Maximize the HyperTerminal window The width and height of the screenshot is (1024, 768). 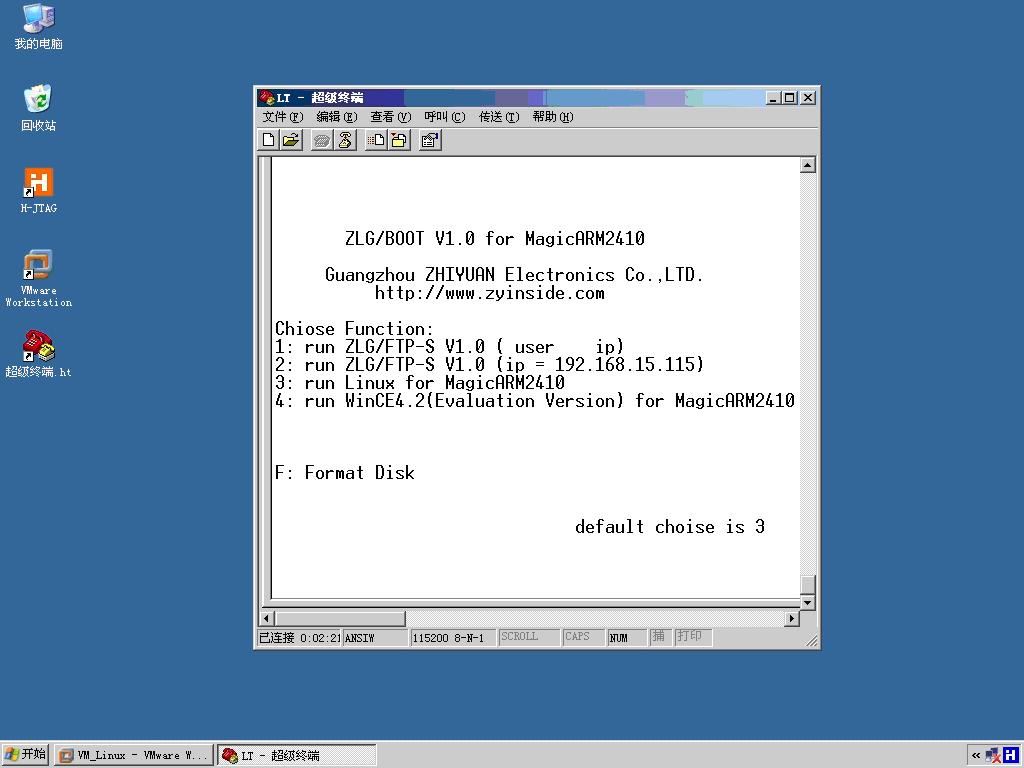[x=790, y=98]
